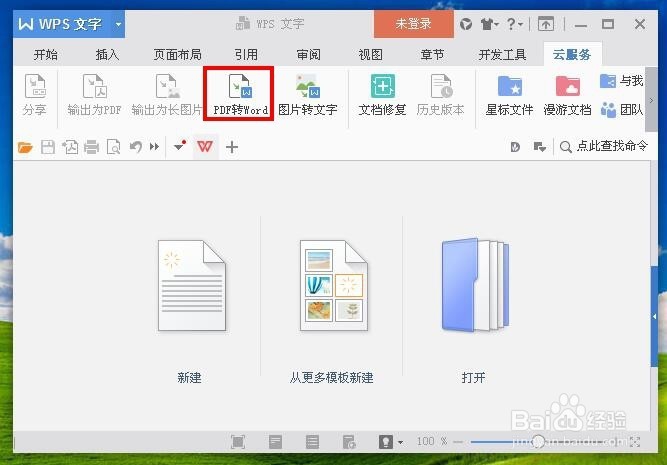Viewport: 667px width, 465px height.
Task: Open 漫游文档 roaming documents
Action: (x=567, y=94)
